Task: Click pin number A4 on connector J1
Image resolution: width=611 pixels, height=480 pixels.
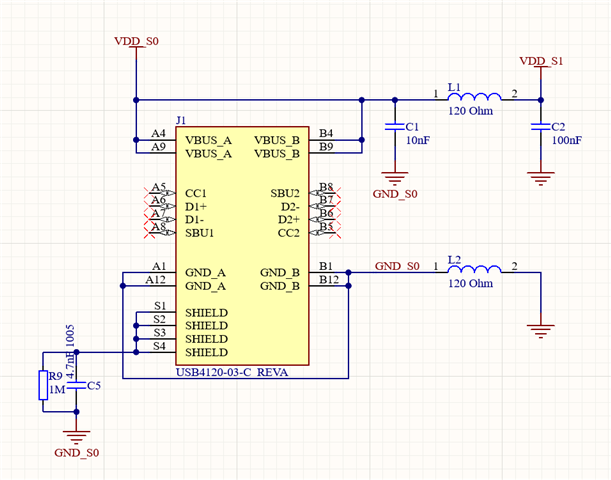Action: click(158, 133)
